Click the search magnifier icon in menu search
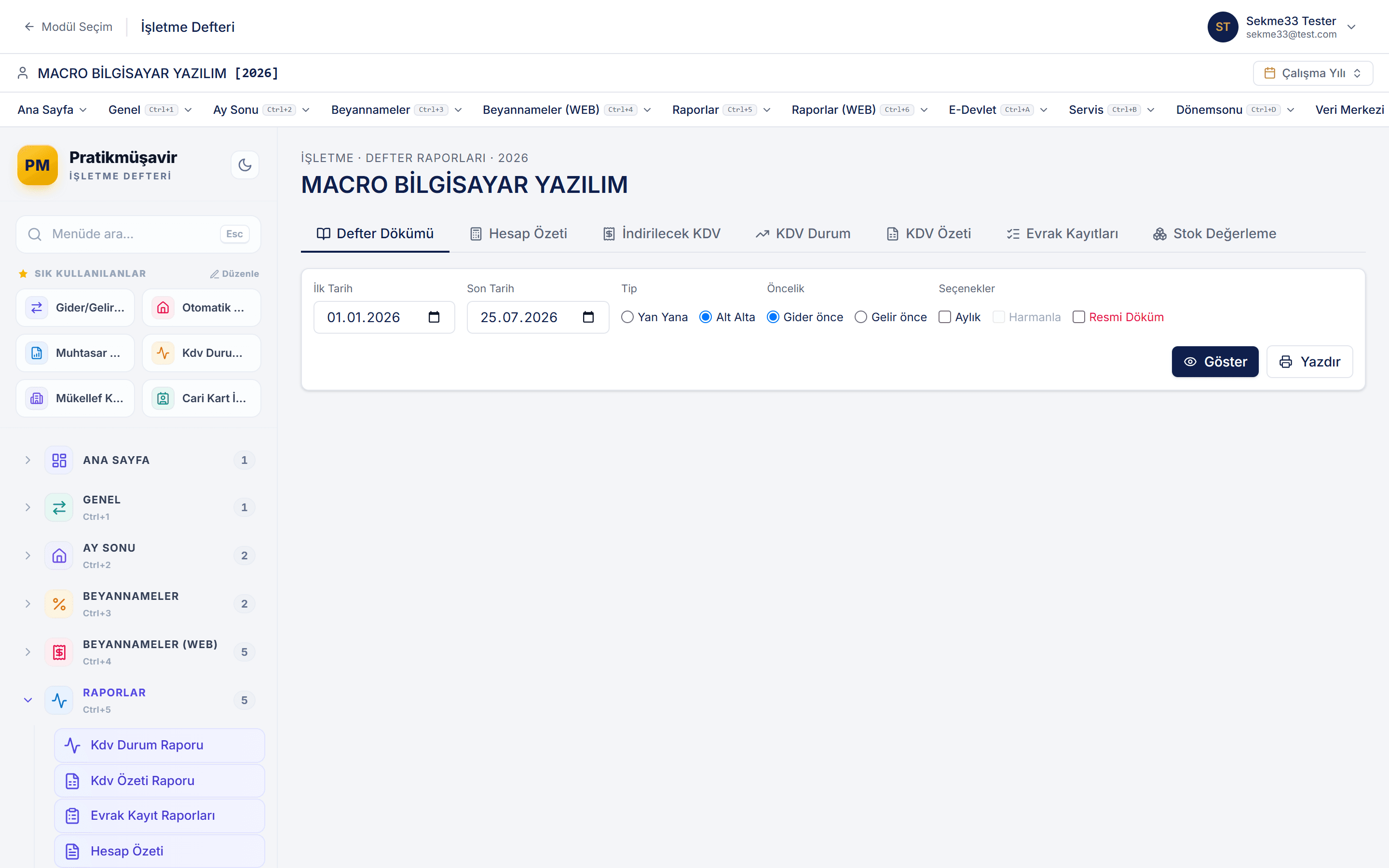This screenshot has height=868, width=1389. [35, 234]
